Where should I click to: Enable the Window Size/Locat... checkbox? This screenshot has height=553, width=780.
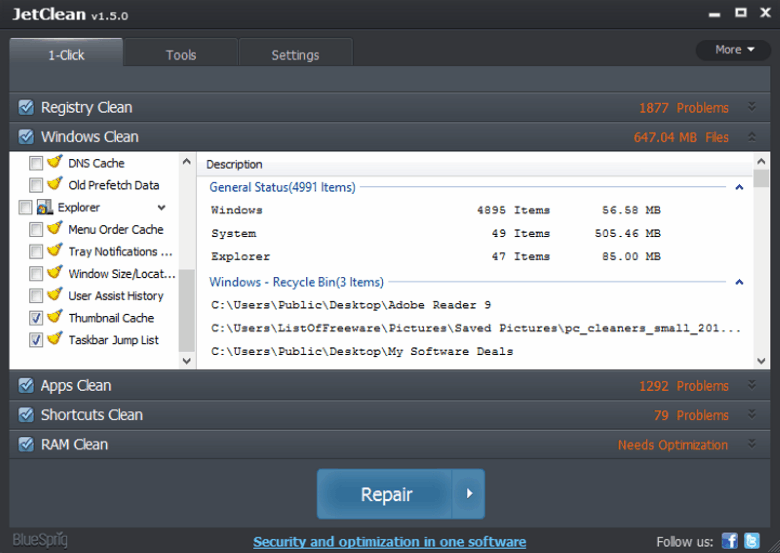[36, 274]
